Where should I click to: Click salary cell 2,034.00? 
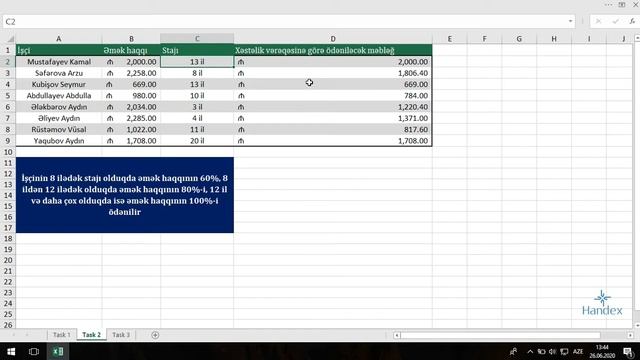pyautogui.click(x=131, y=107)
